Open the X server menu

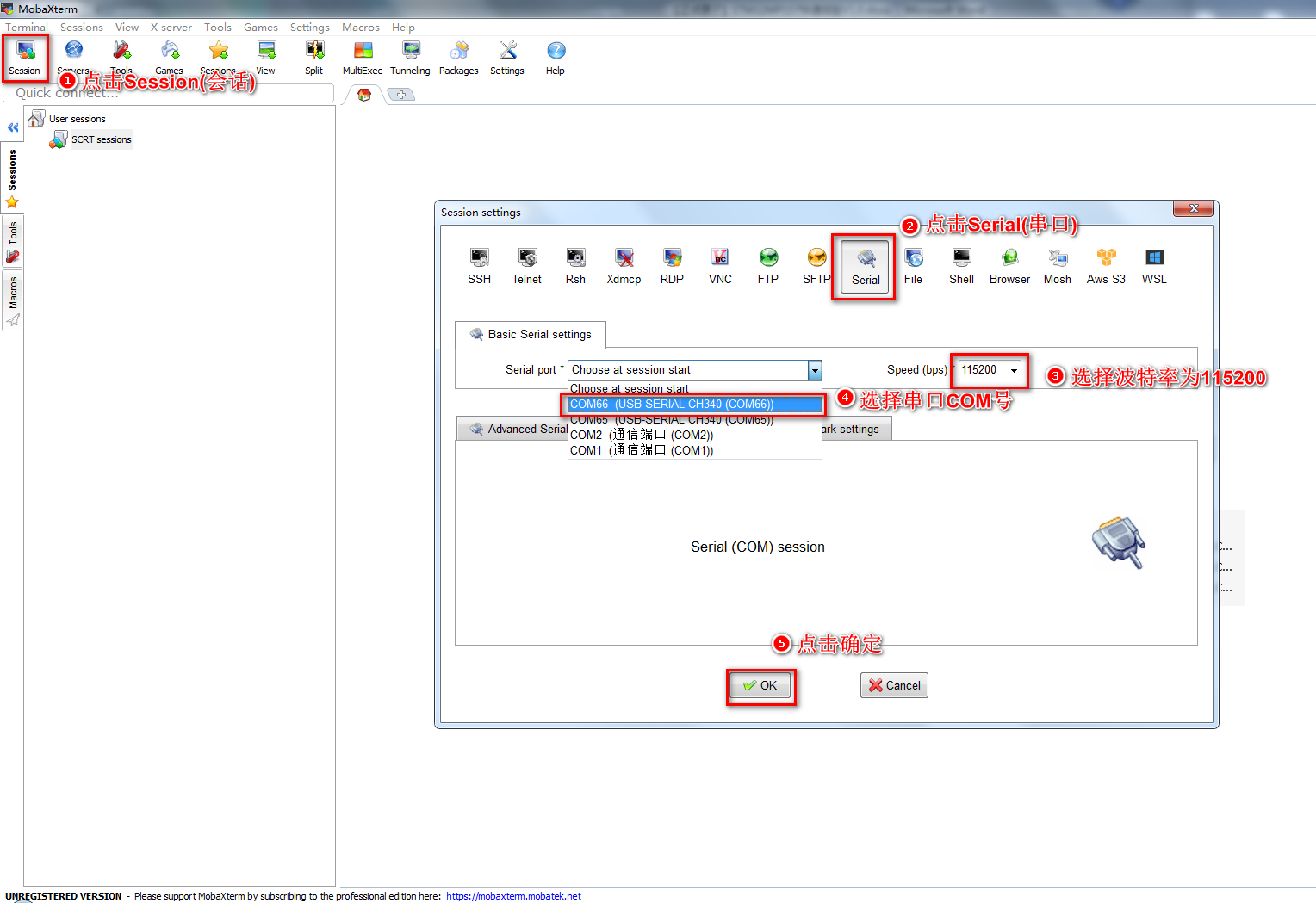click(x=171, y=28)
